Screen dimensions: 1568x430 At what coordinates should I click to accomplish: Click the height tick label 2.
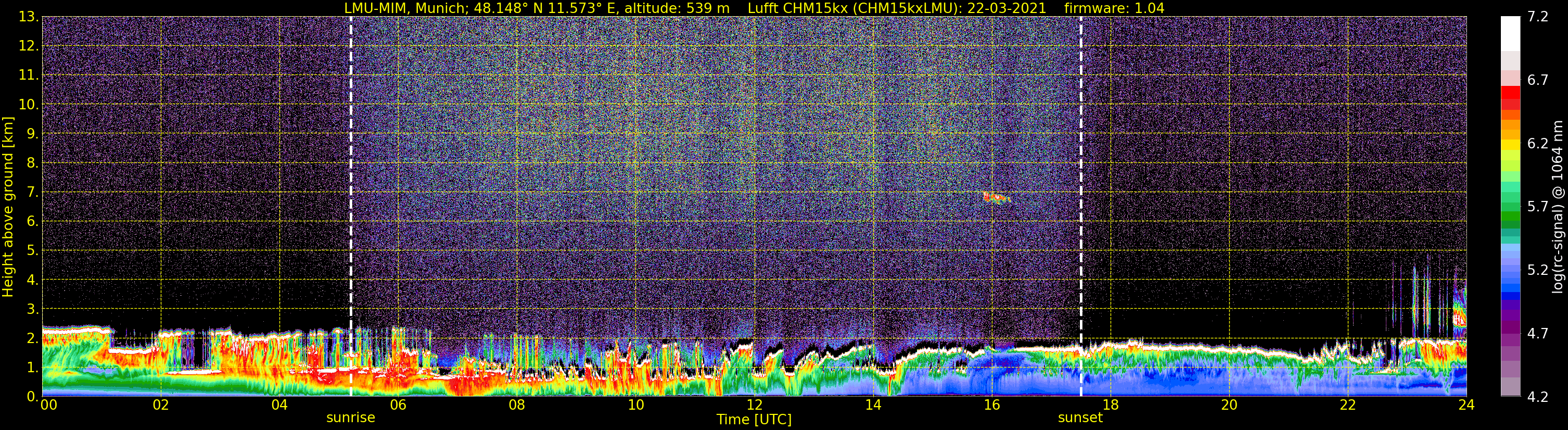tap(32, 339)
